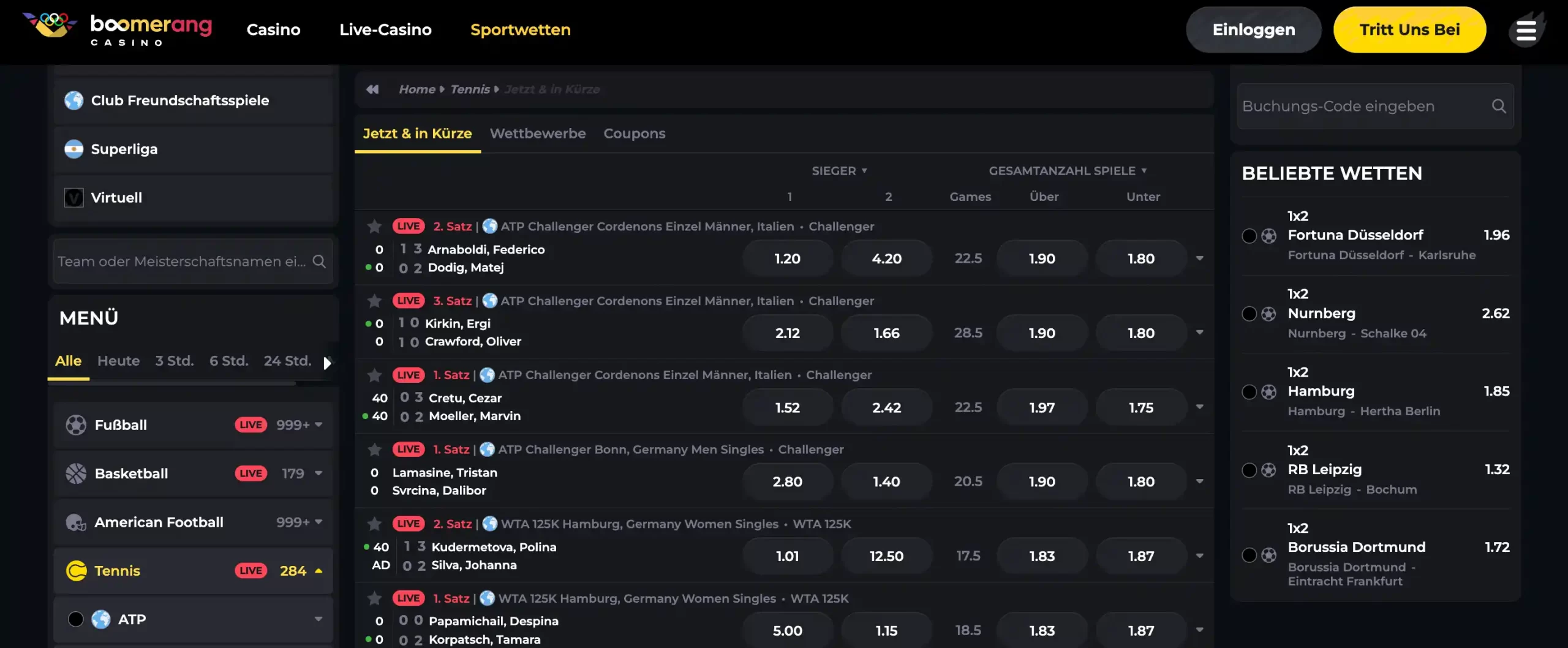Favorite the Arnaboldi vs Dodig match star

click(x=374, y=227)
